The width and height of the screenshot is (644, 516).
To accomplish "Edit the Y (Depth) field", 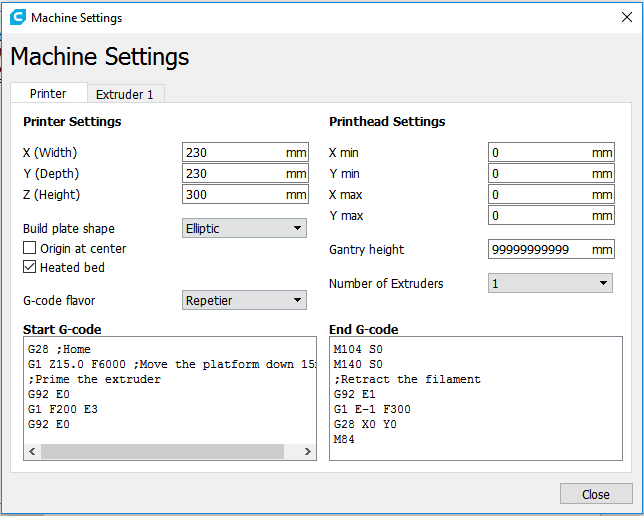I will [245, 173].
